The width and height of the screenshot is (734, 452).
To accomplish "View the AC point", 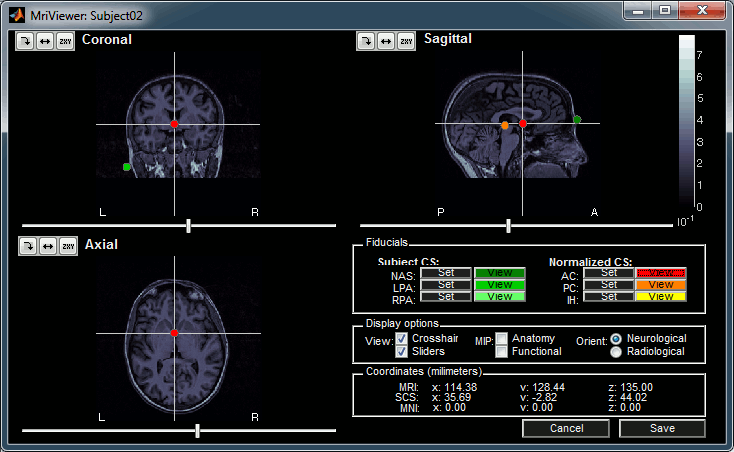I will point(661,272).
